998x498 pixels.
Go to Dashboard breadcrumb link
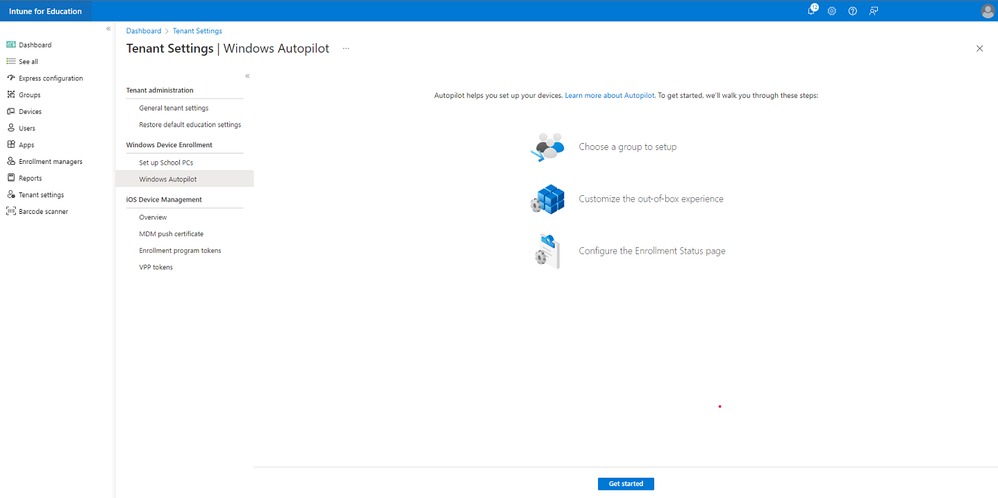click(x=144, y=31)
